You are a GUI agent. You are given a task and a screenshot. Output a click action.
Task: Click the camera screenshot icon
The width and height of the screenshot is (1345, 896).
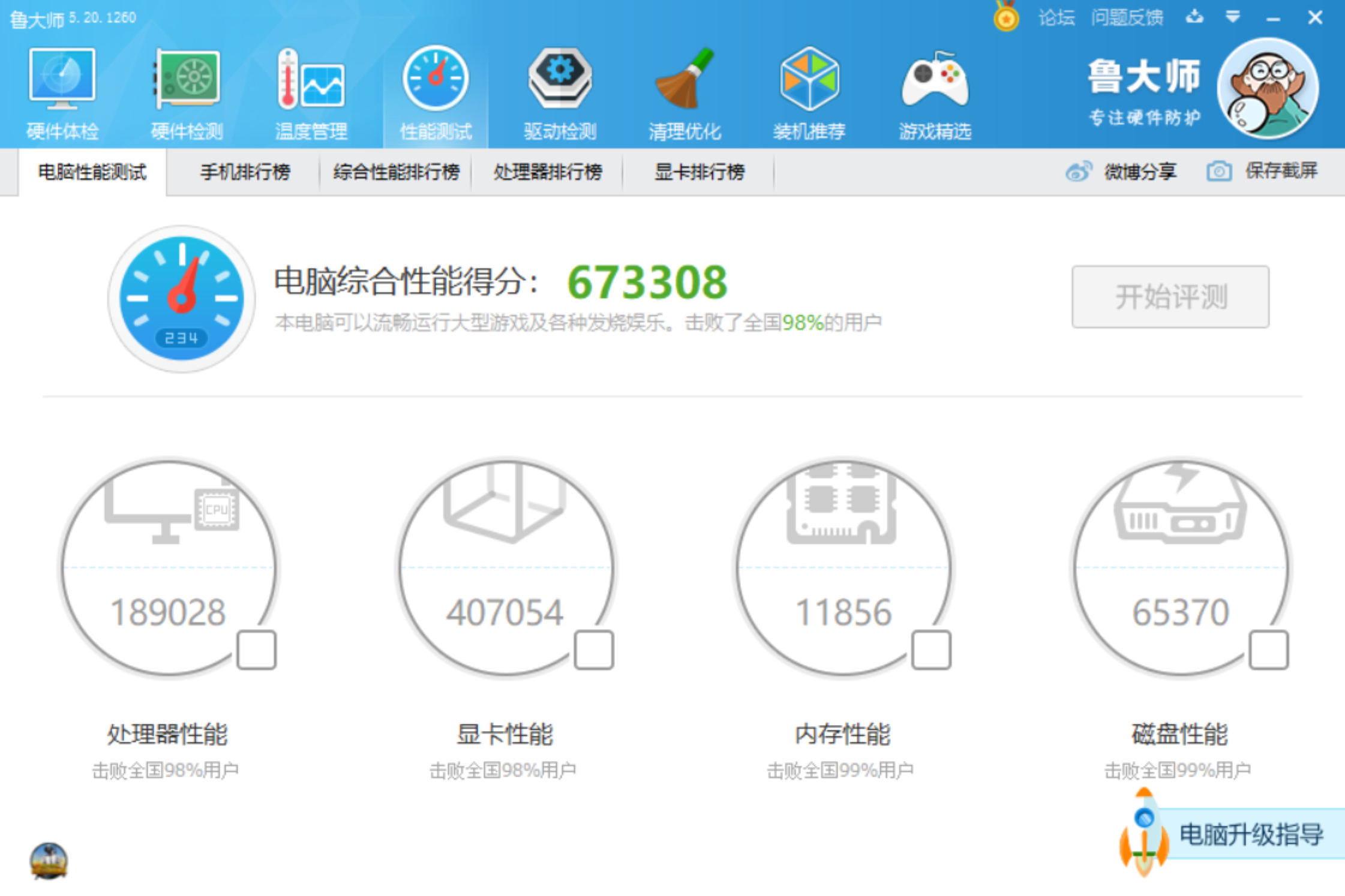(x=1219, y=172)
